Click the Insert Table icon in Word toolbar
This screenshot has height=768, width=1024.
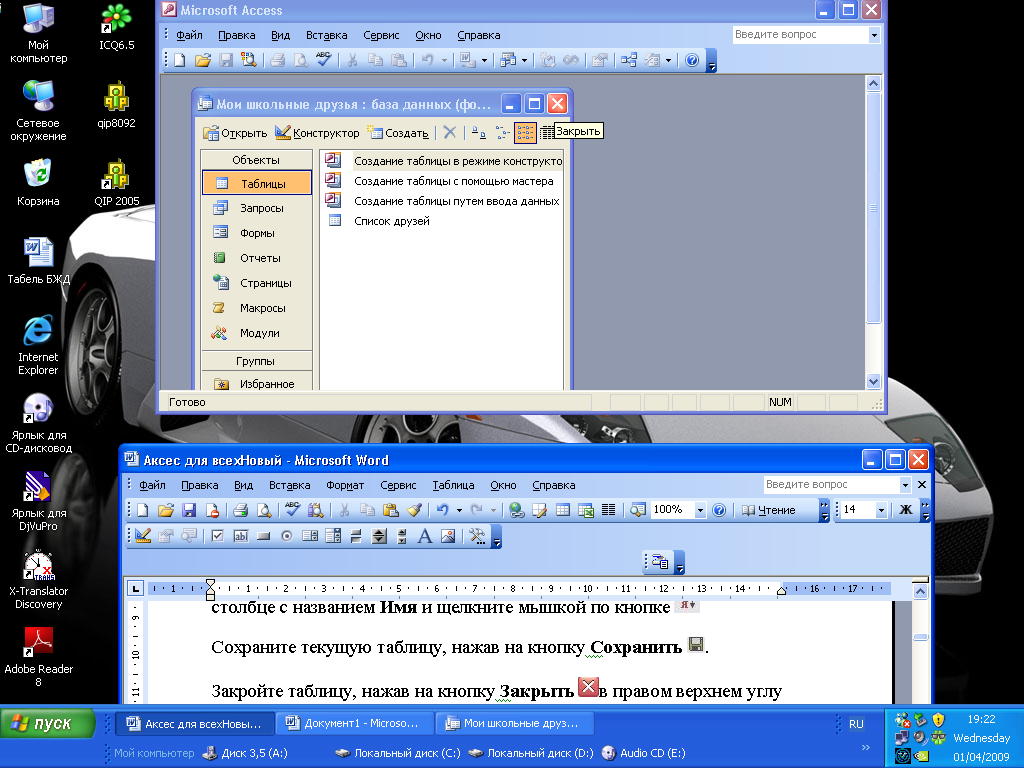563,510
